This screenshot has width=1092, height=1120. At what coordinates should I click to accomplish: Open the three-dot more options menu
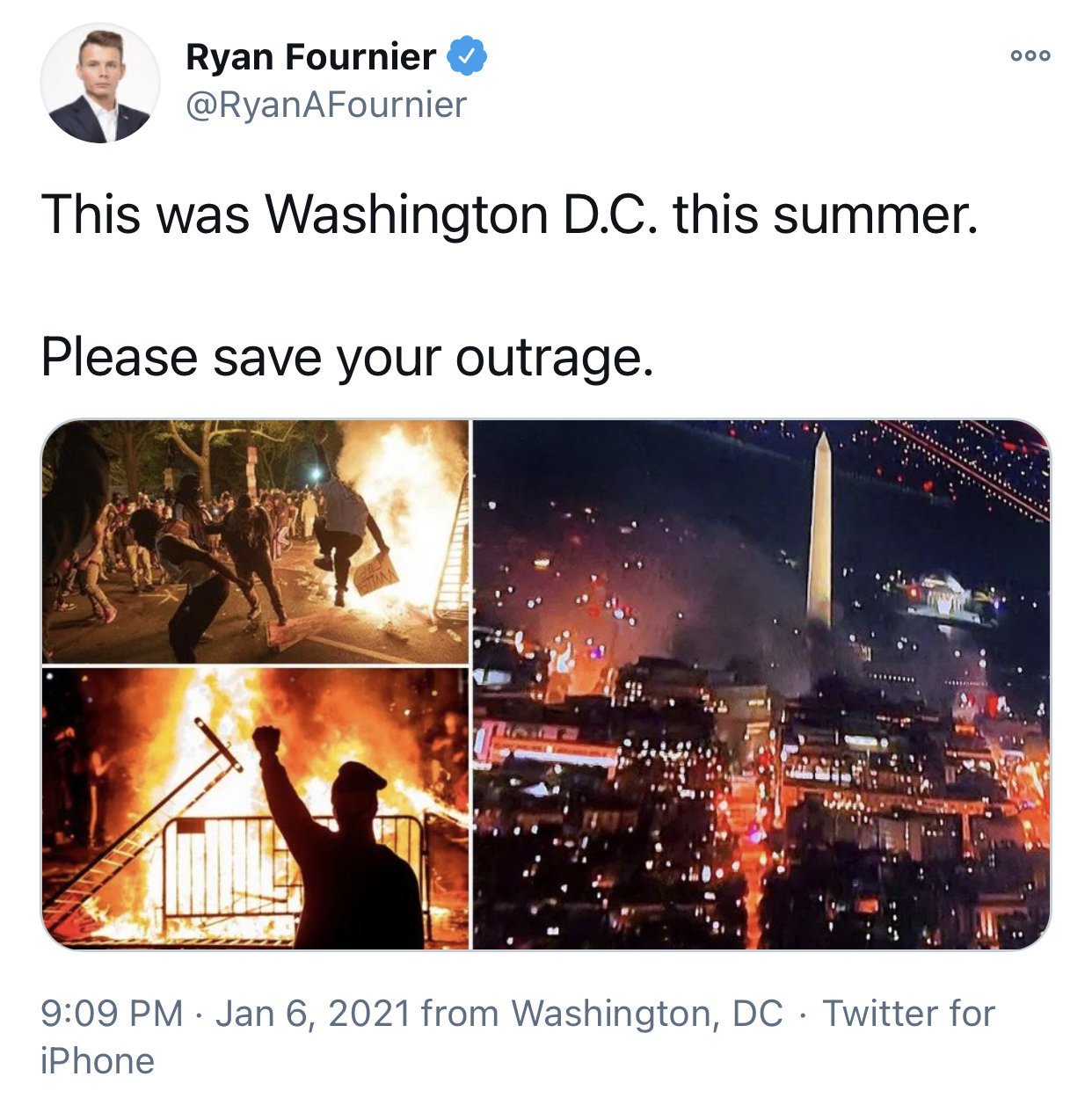point(1030,55)
